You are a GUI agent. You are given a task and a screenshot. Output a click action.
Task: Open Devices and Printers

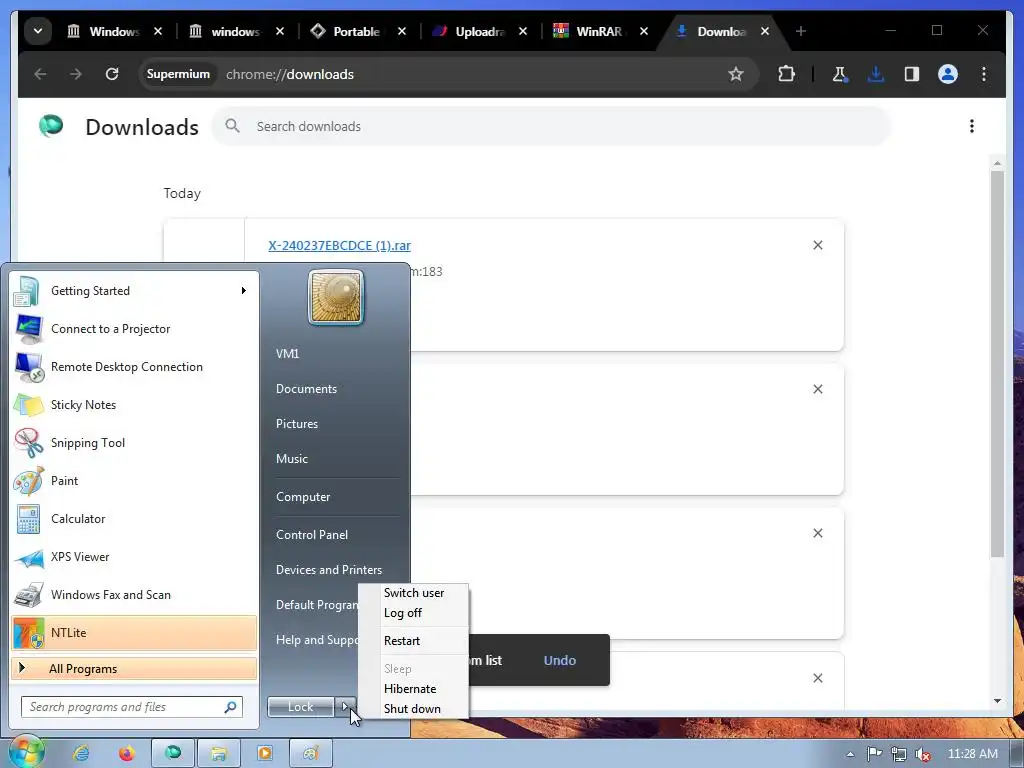pyautogui.click(x=328, y=569)
